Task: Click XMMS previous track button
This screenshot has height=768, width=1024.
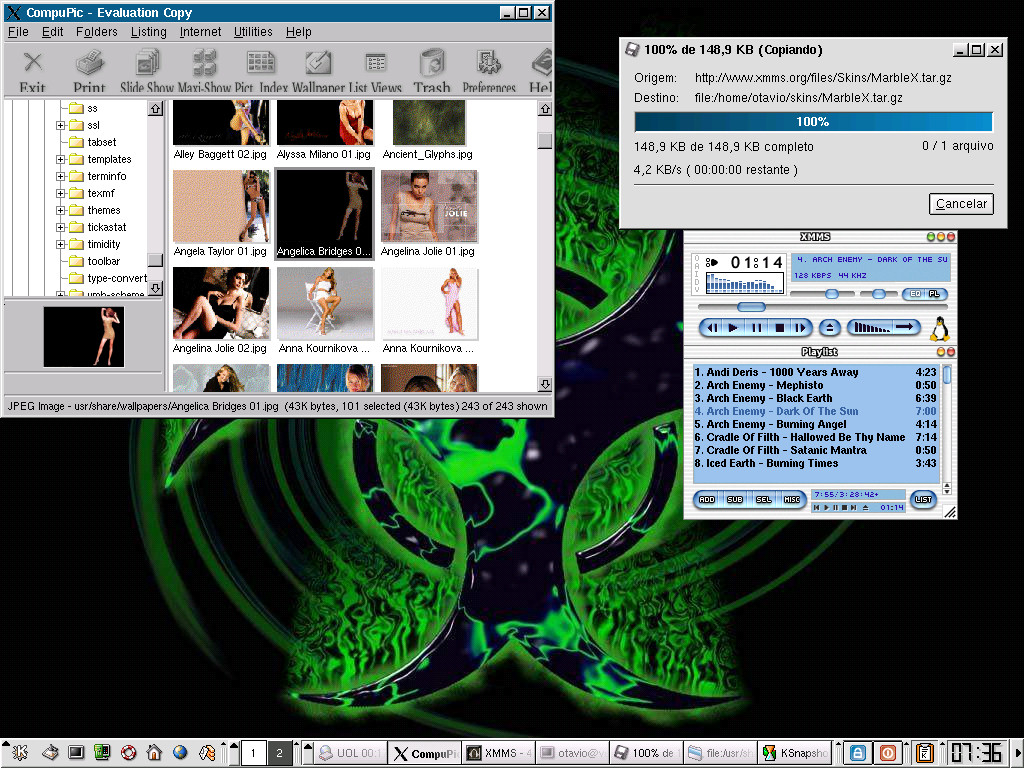Action: click(x=713, y=328)
